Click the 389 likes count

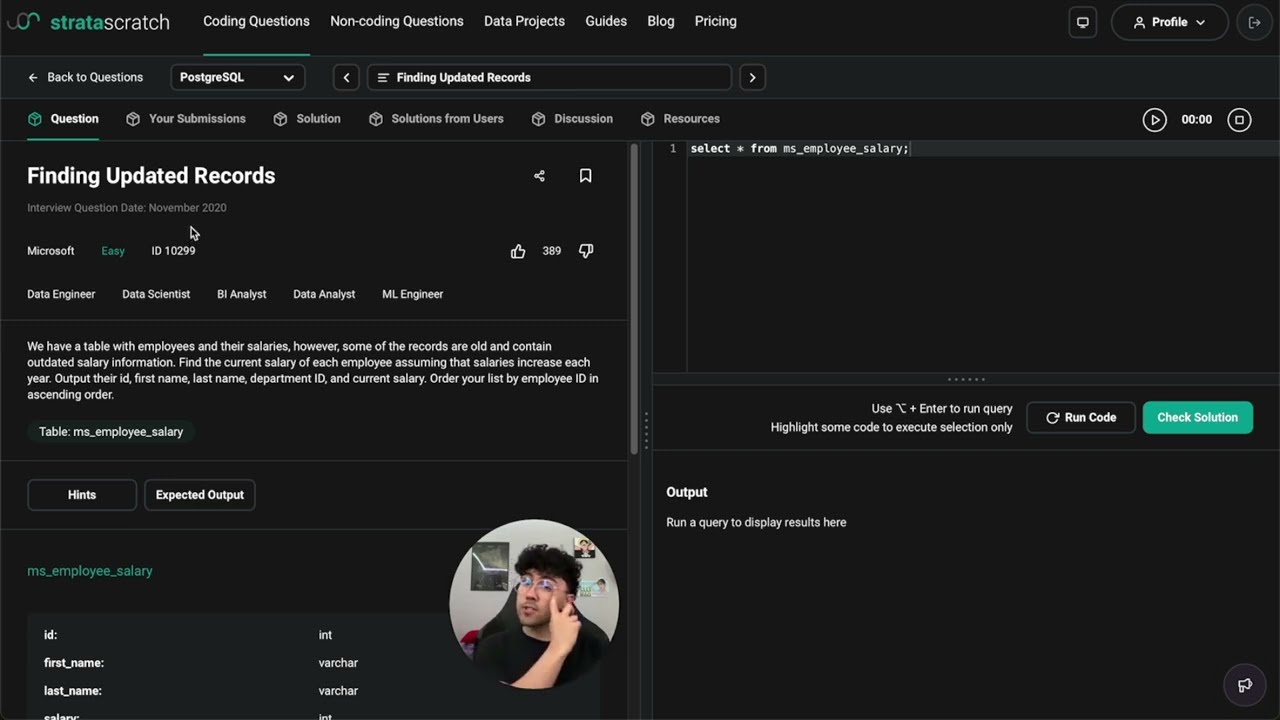click(552, 251)
